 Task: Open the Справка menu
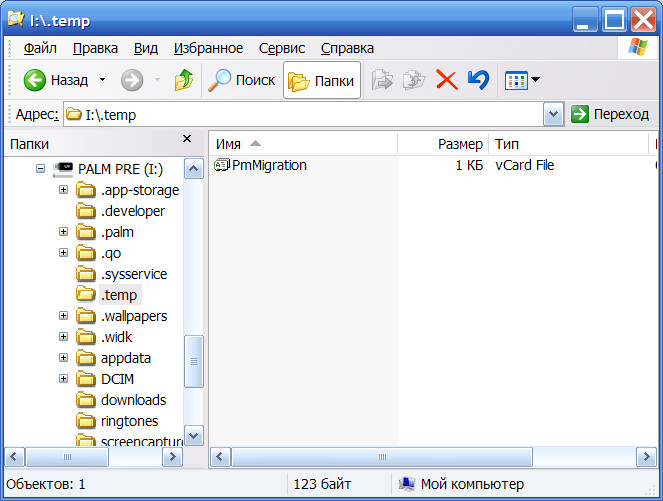click(x=347, y=48)
